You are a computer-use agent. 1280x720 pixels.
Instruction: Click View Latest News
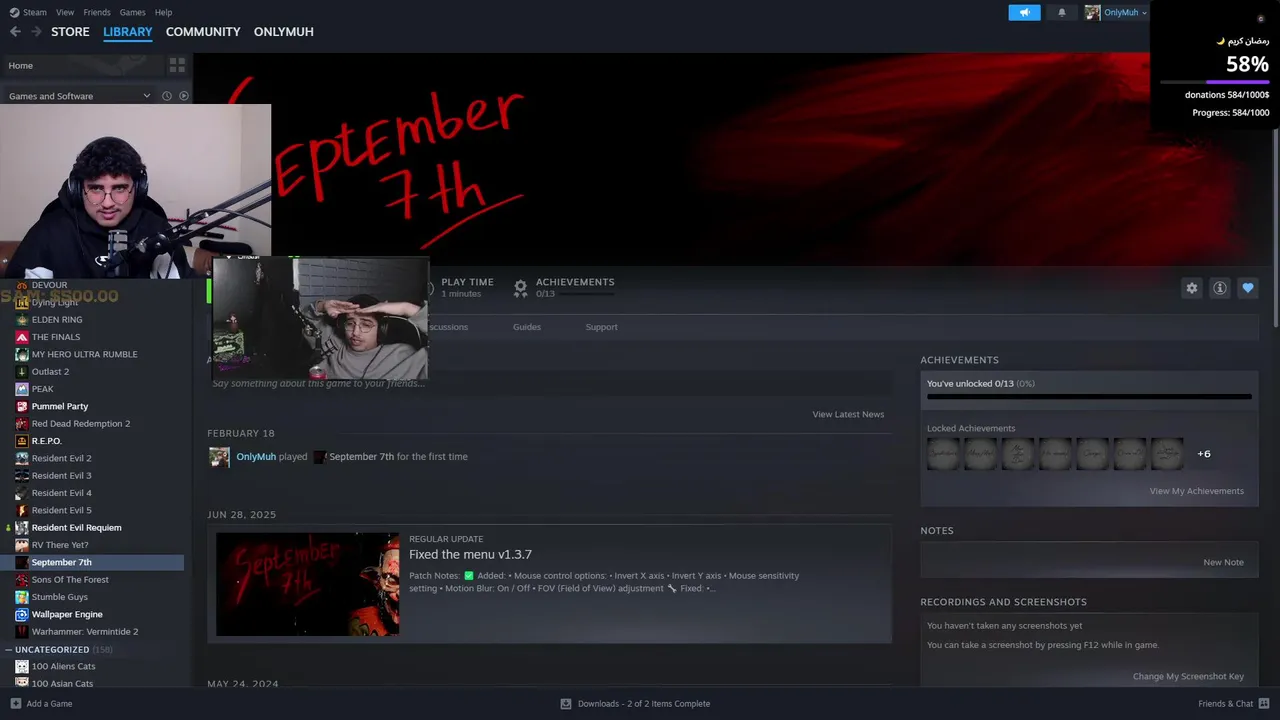coord(848,414)
